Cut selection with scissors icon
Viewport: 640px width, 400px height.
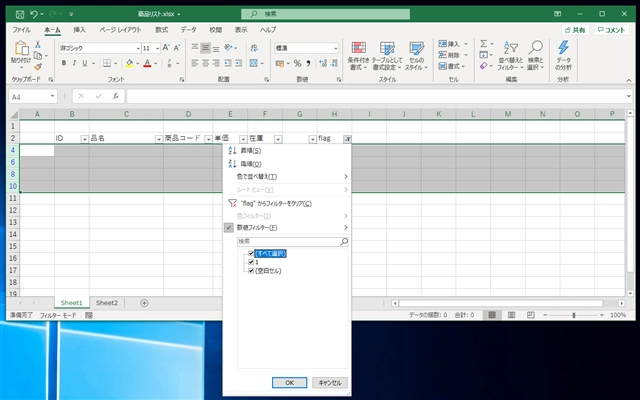coord(38,44)
